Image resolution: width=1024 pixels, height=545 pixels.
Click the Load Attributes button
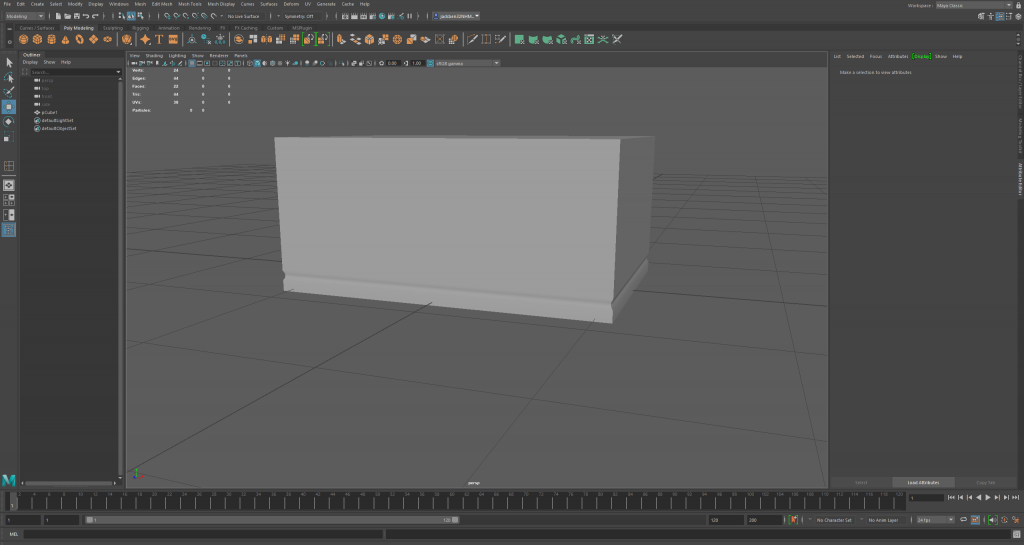tap(924, 482)
